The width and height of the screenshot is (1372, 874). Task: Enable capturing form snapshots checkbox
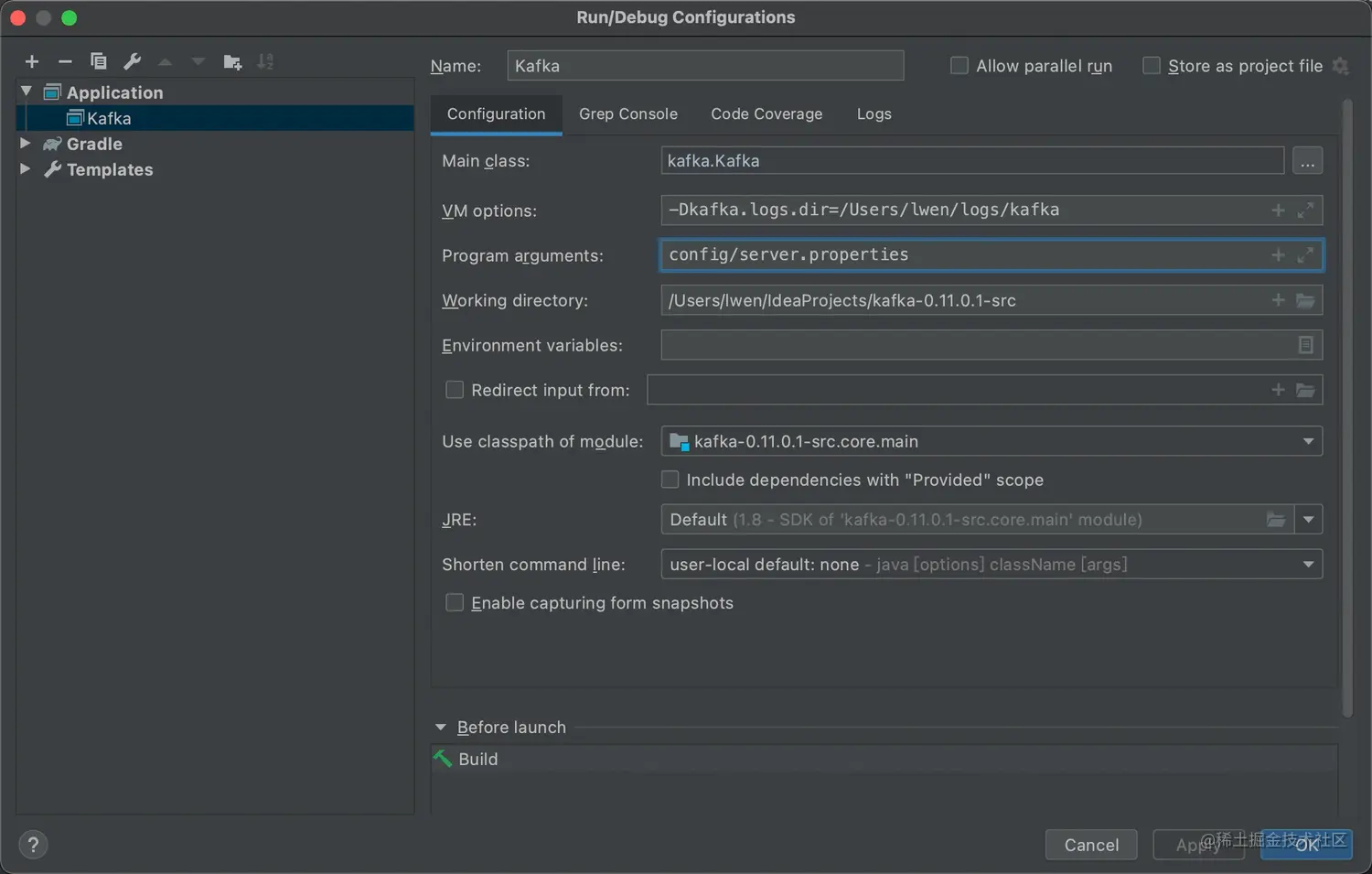tap(455, 602)
